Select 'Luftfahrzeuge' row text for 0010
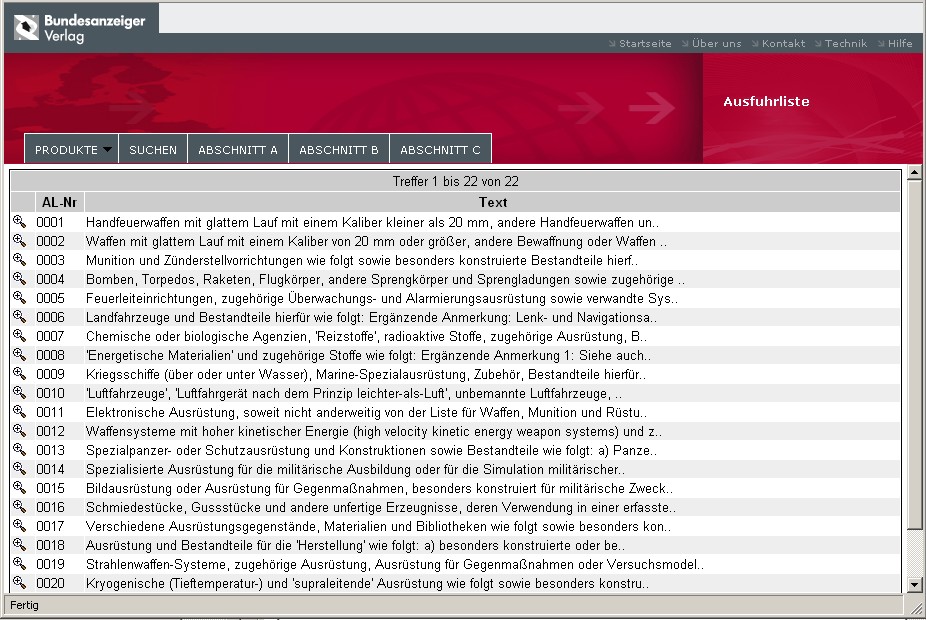926x620 pixels. 354,393
